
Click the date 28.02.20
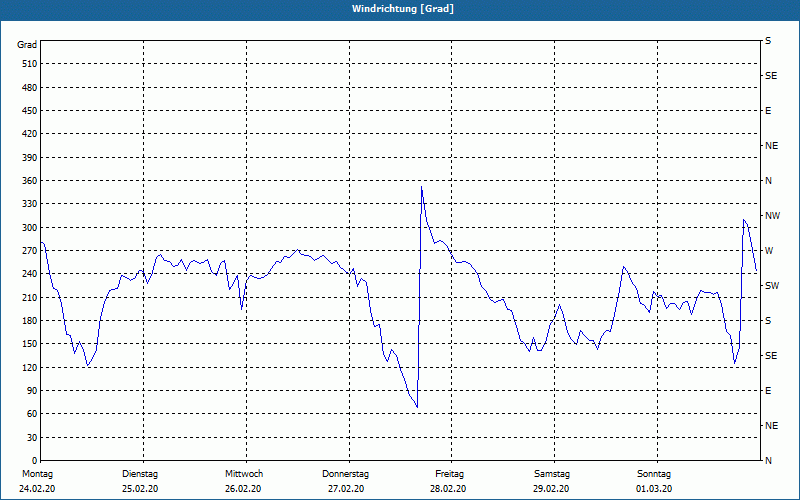pos(448,489)
